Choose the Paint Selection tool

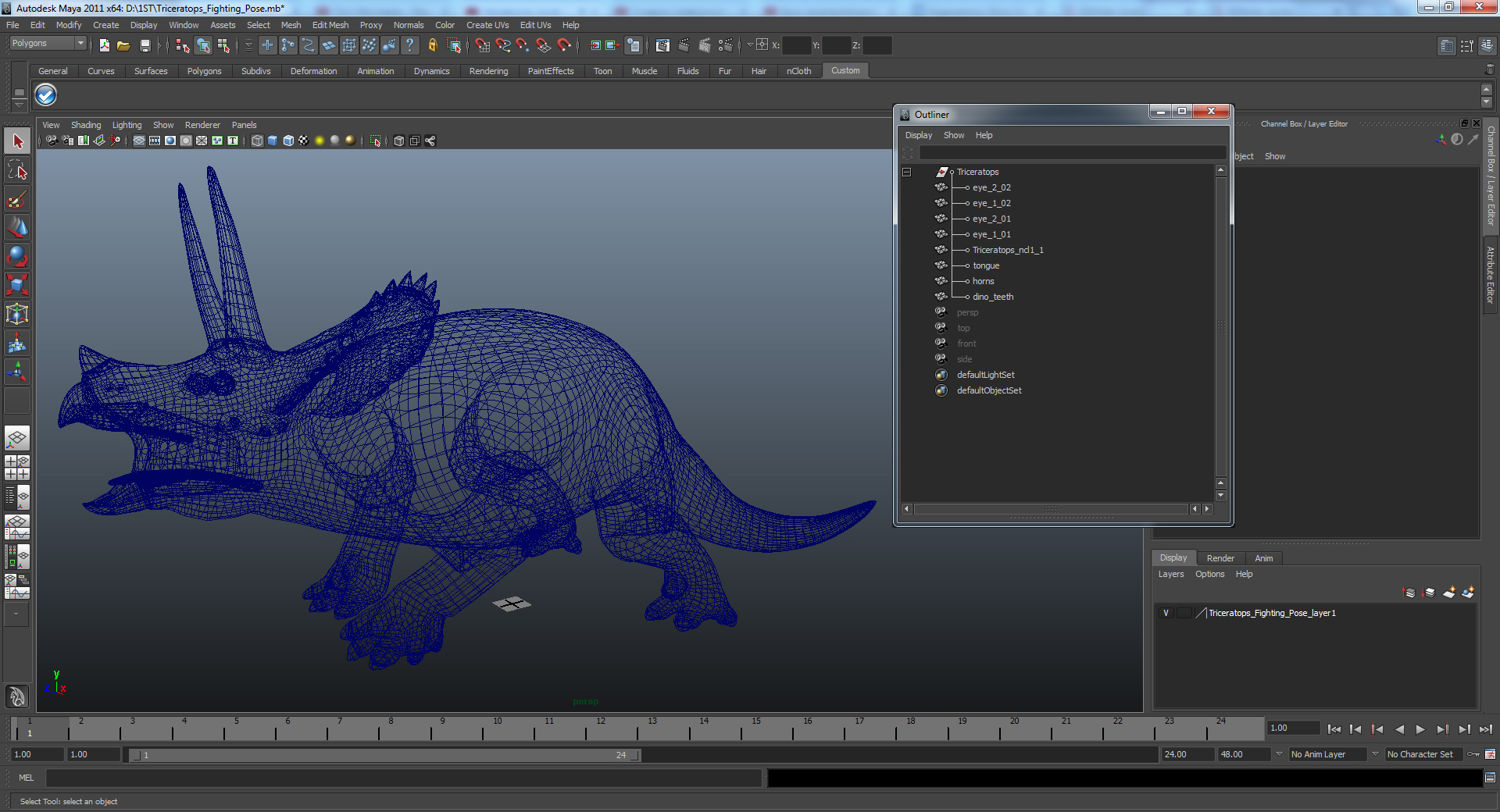(x=17, y=199)
